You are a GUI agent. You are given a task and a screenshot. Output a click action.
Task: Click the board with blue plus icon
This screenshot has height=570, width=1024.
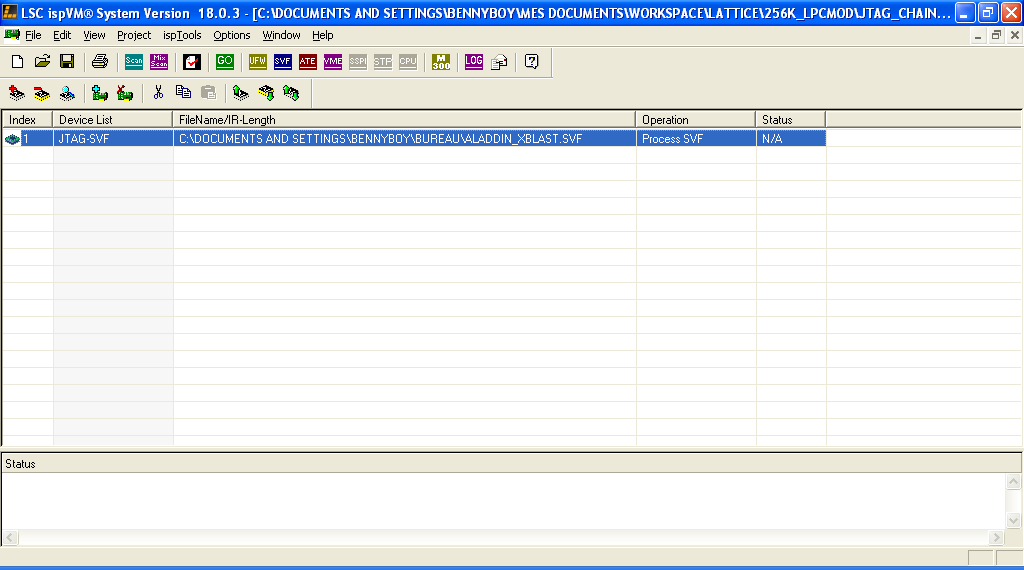tap(100, 93)
